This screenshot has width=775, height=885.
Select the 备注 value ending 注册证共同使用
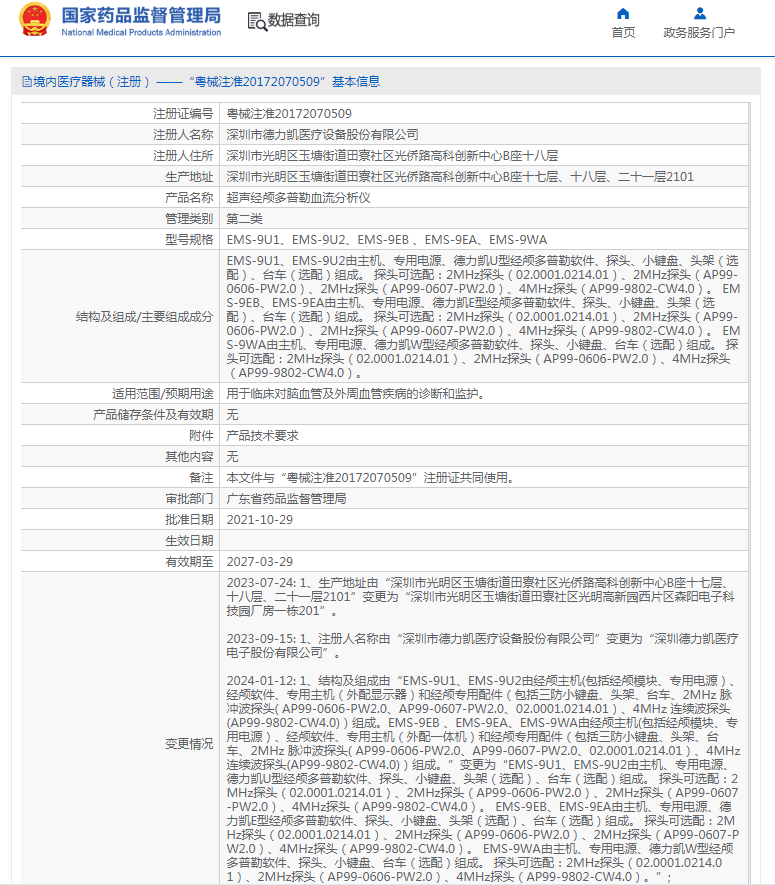click(x=371, y=478)
